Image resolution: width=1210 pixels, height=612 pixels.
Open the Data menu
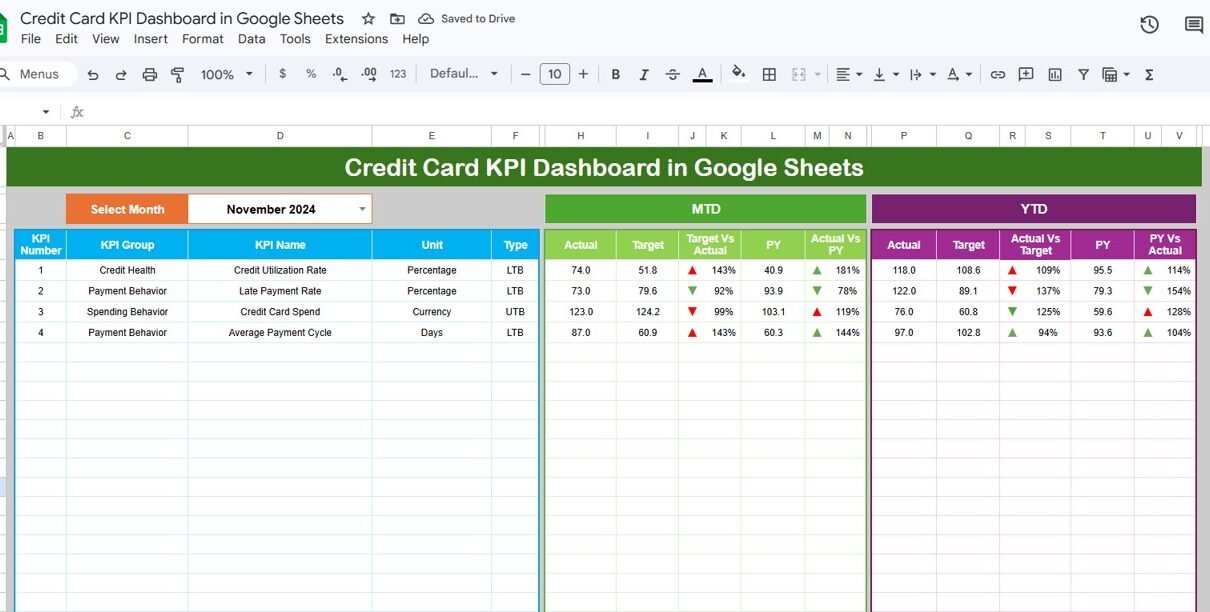(x=252, y=39)
